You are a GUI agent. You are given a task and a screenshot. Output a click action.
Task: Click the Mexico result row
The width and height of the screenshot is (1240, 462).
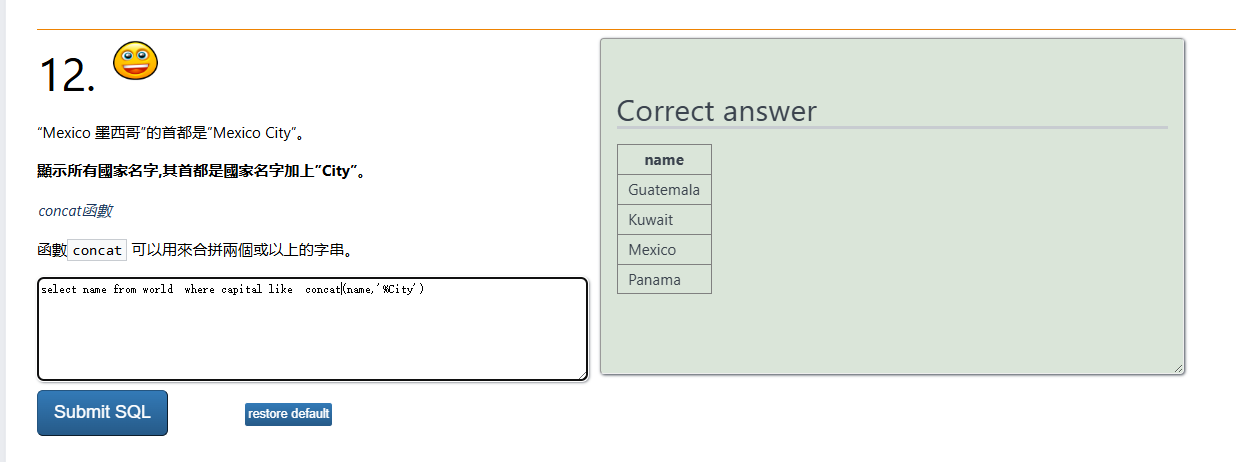tap(652, 250)
